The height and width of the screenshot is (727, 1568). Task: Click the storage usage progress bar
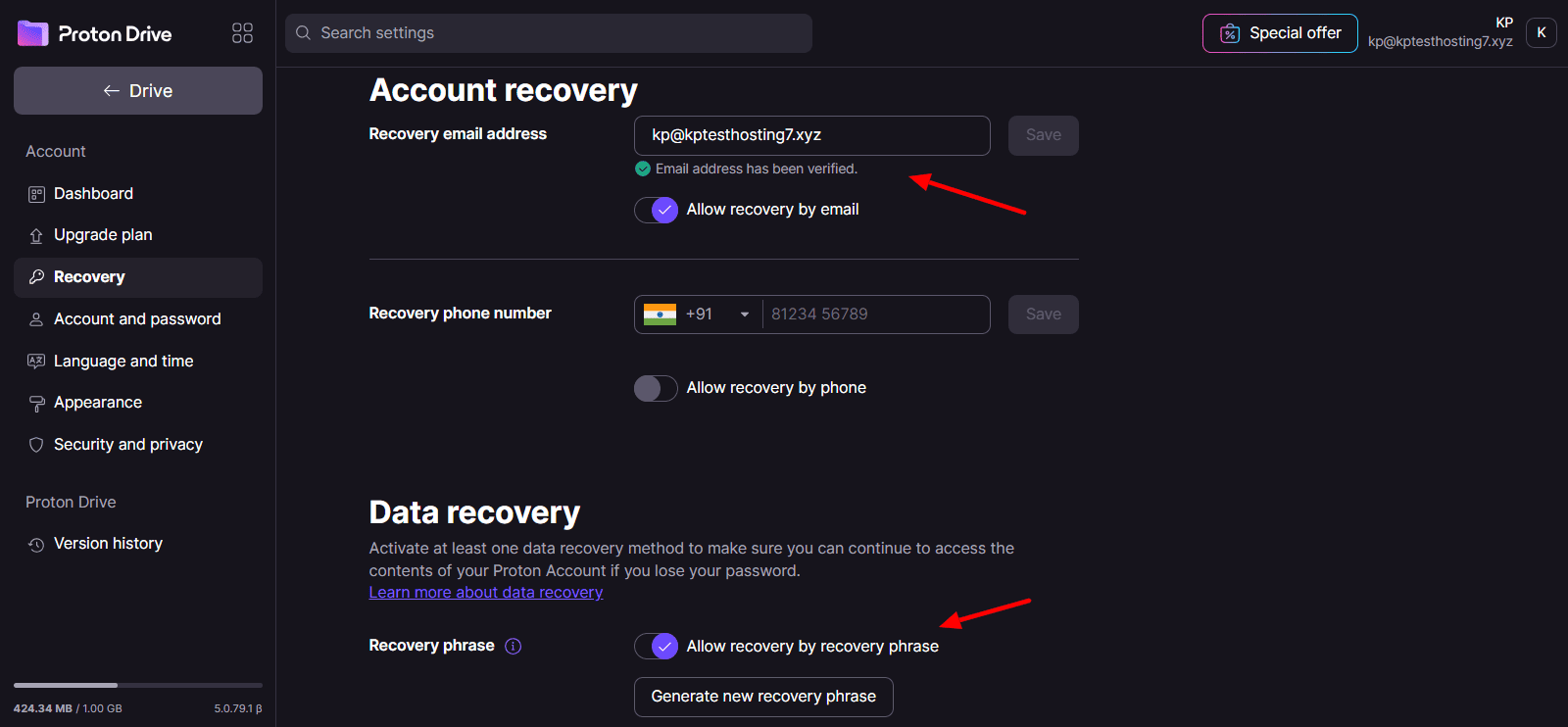point(138,685)
